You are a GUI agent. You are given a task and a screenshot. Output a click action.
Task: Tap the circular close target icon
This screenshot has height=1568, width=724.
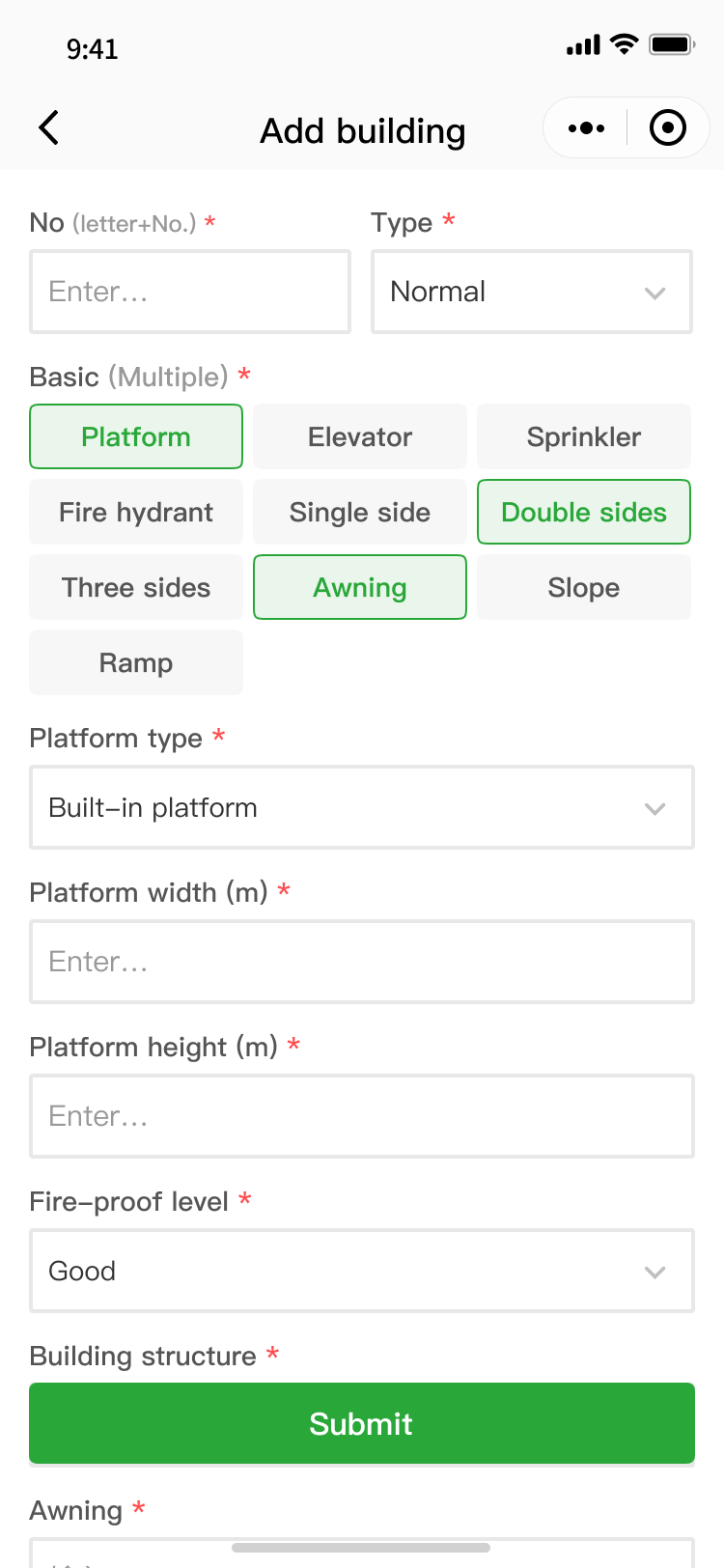coord(667,127)
